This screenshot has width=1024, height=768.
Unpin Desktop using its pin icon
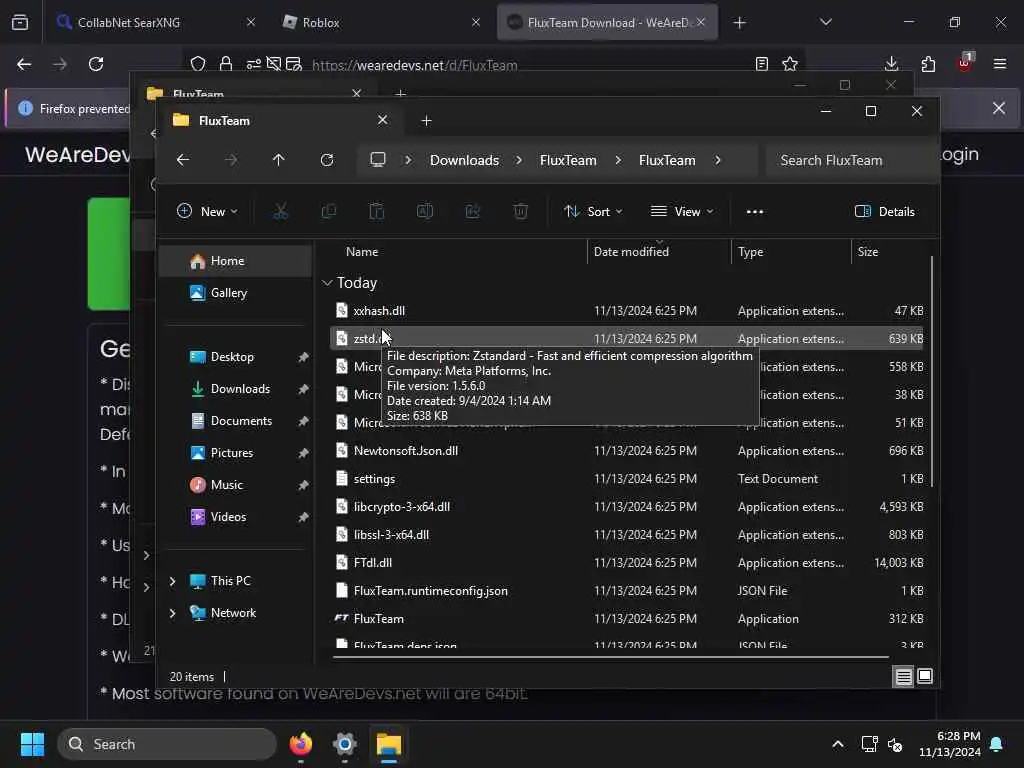pos(303,357)
